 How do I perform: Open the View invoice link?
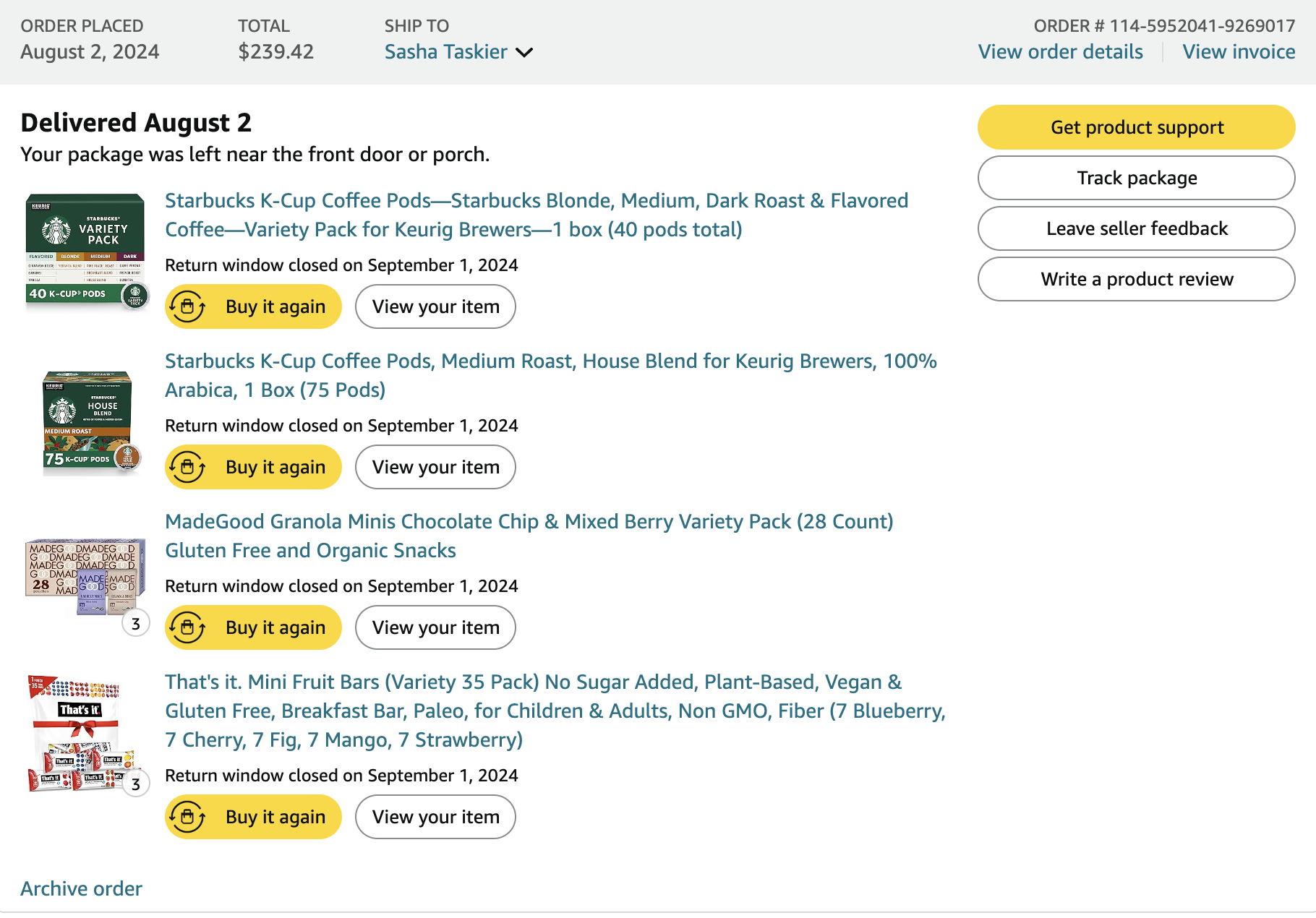1239,52
